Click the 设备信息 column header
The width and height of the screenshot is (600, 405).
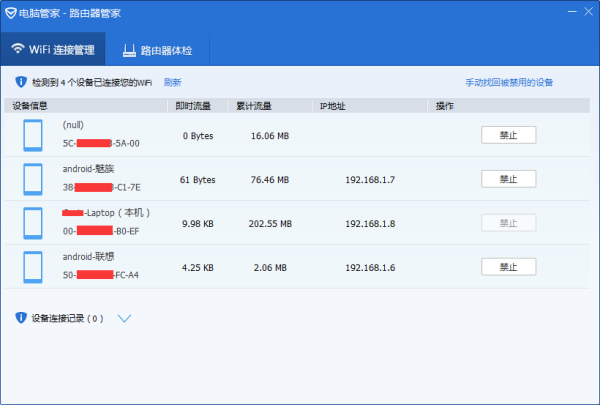(x=30, y=106)
